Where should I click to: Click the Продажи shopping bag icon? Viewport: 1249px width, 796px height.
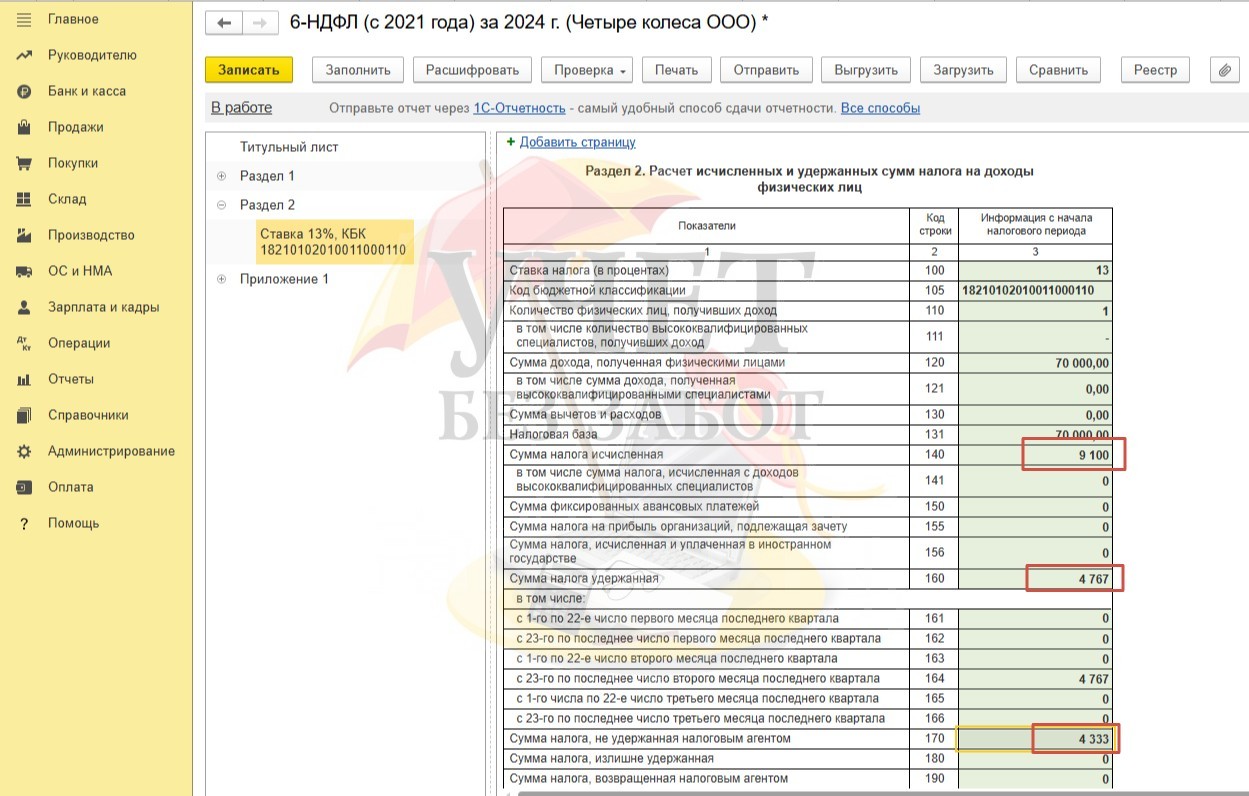point(25,127)
